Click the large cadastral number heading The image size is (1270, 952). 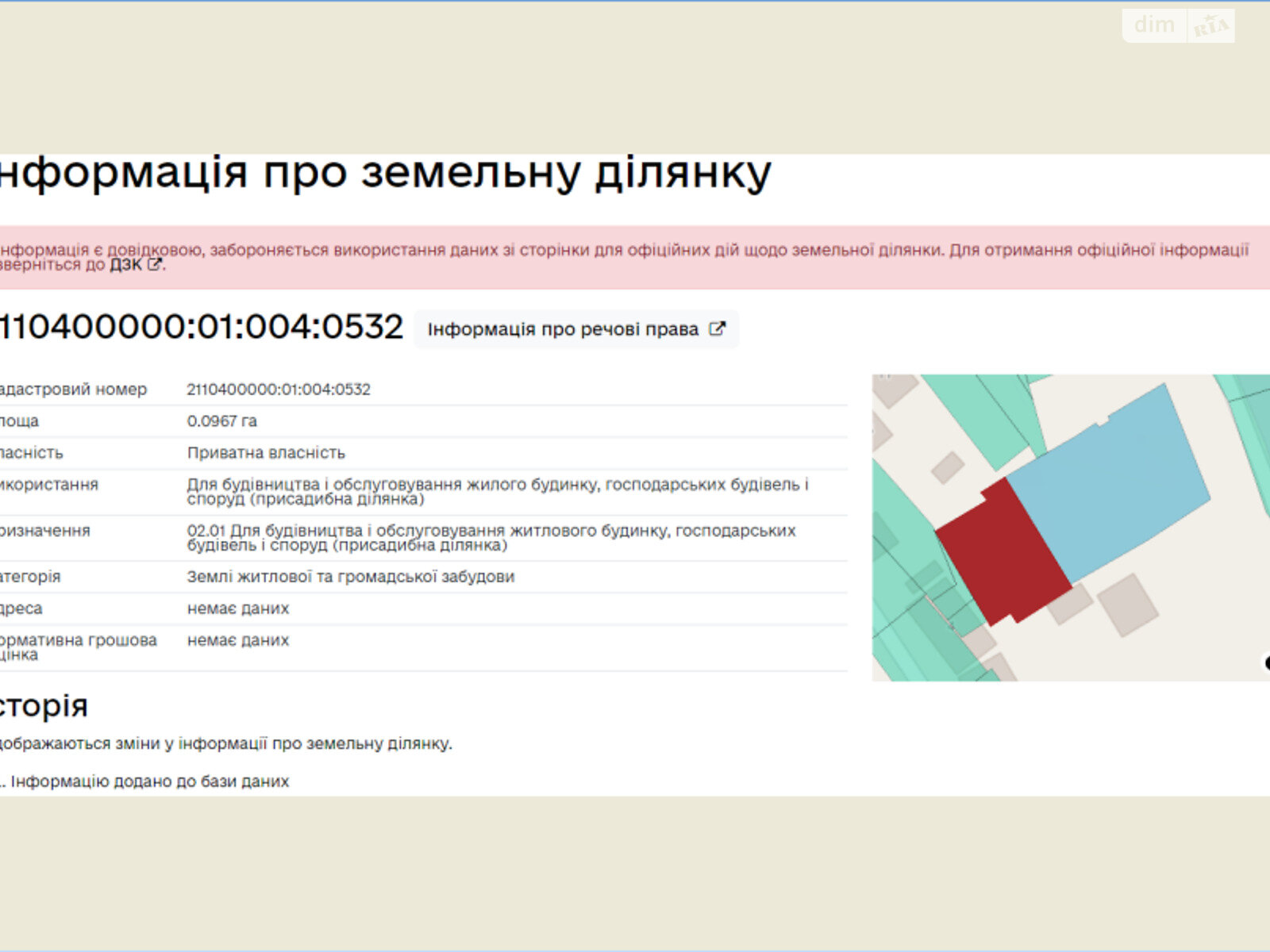tap(202, 327)
